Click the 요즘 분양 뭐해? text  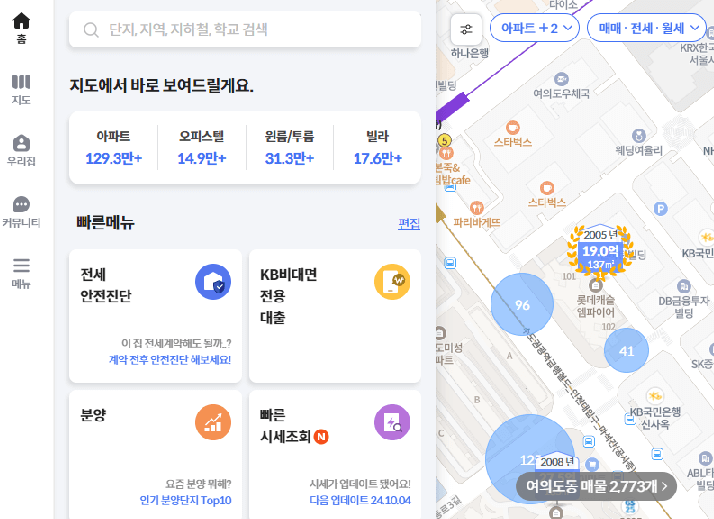point(198,483)
